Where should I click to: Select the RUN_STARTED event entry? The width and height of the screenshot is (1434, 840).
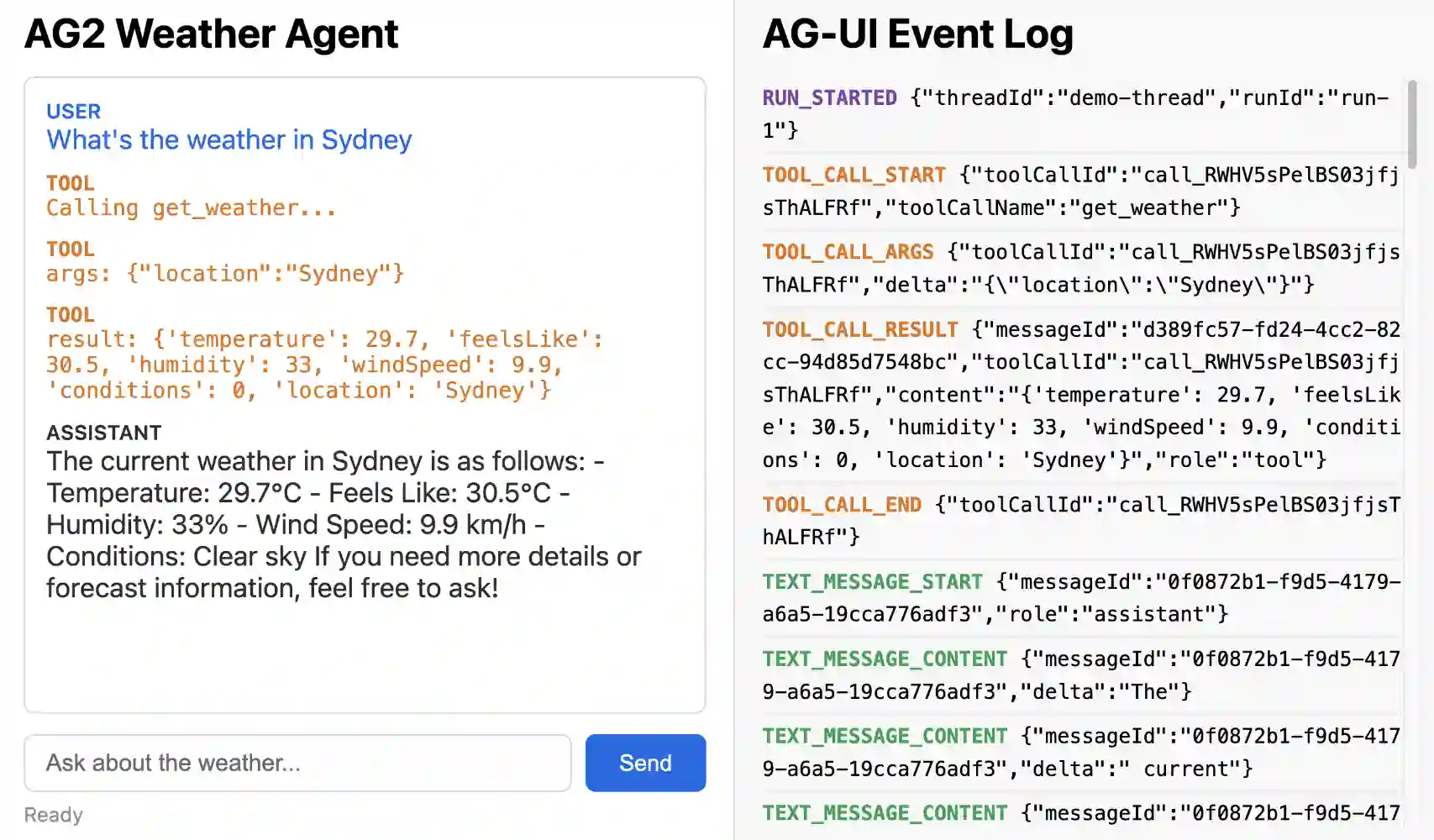coord(1081,114)
